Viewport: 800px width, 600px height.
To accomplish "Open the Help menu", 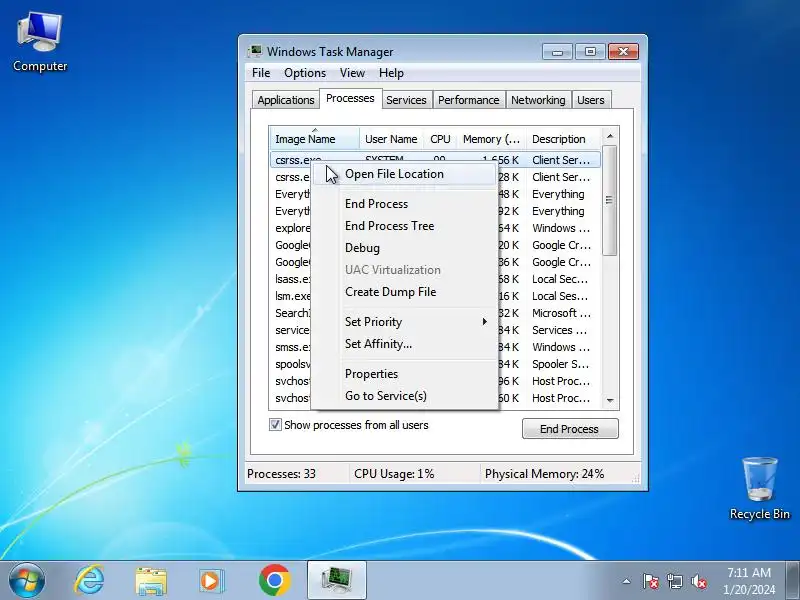I will (391, 73).
